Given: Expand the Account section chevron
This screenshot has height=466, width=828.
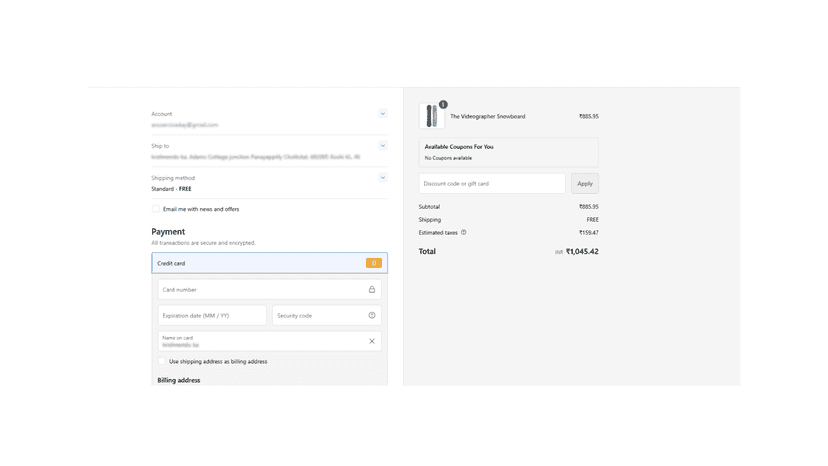Looking at the screenshot, I should [383, 114].
